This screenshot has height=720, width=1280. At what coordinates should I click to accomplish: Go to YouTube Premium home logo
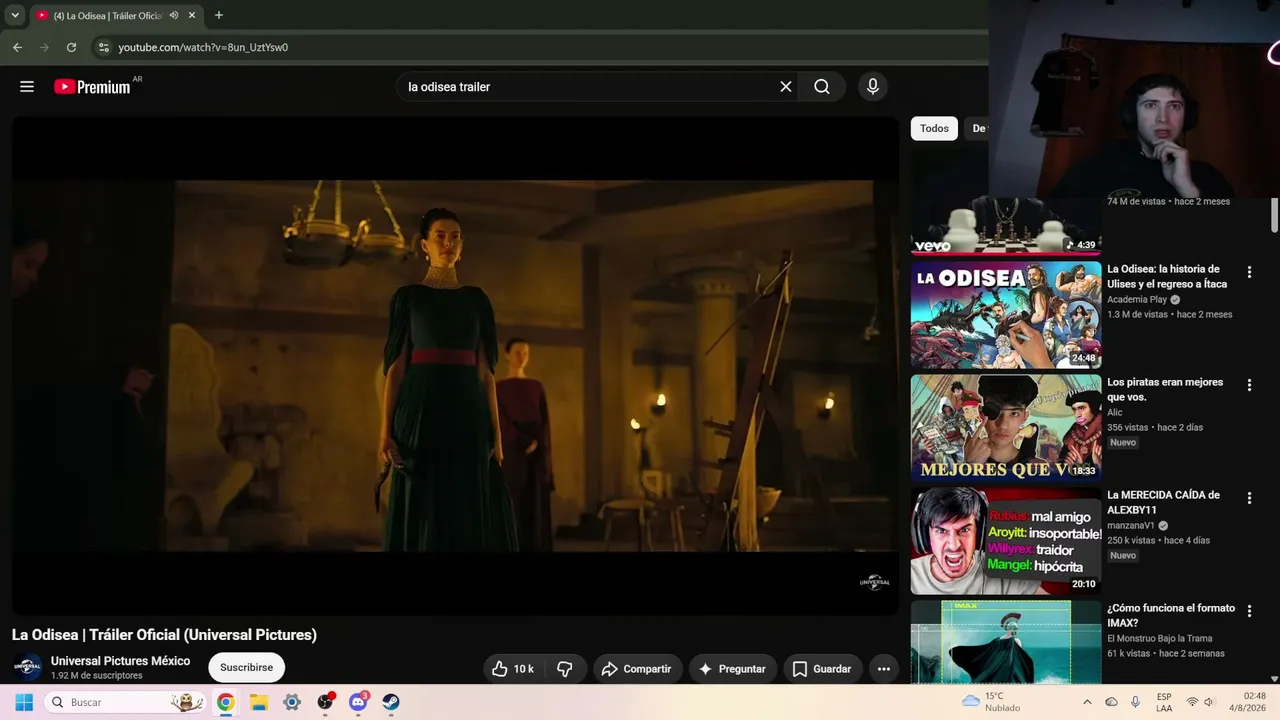tap(92, 87)
